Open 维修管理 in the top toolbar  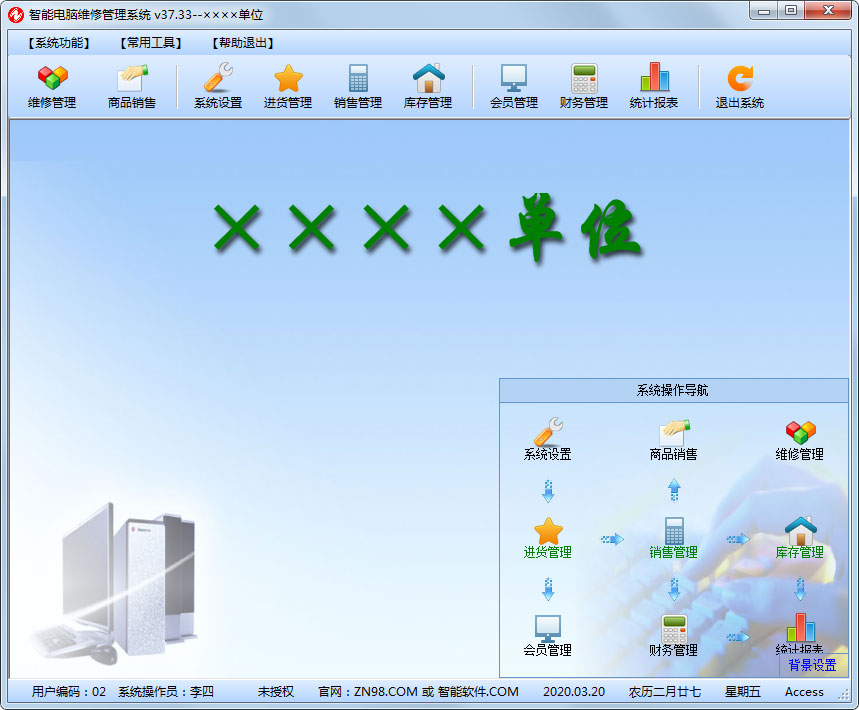coord(52,87)
